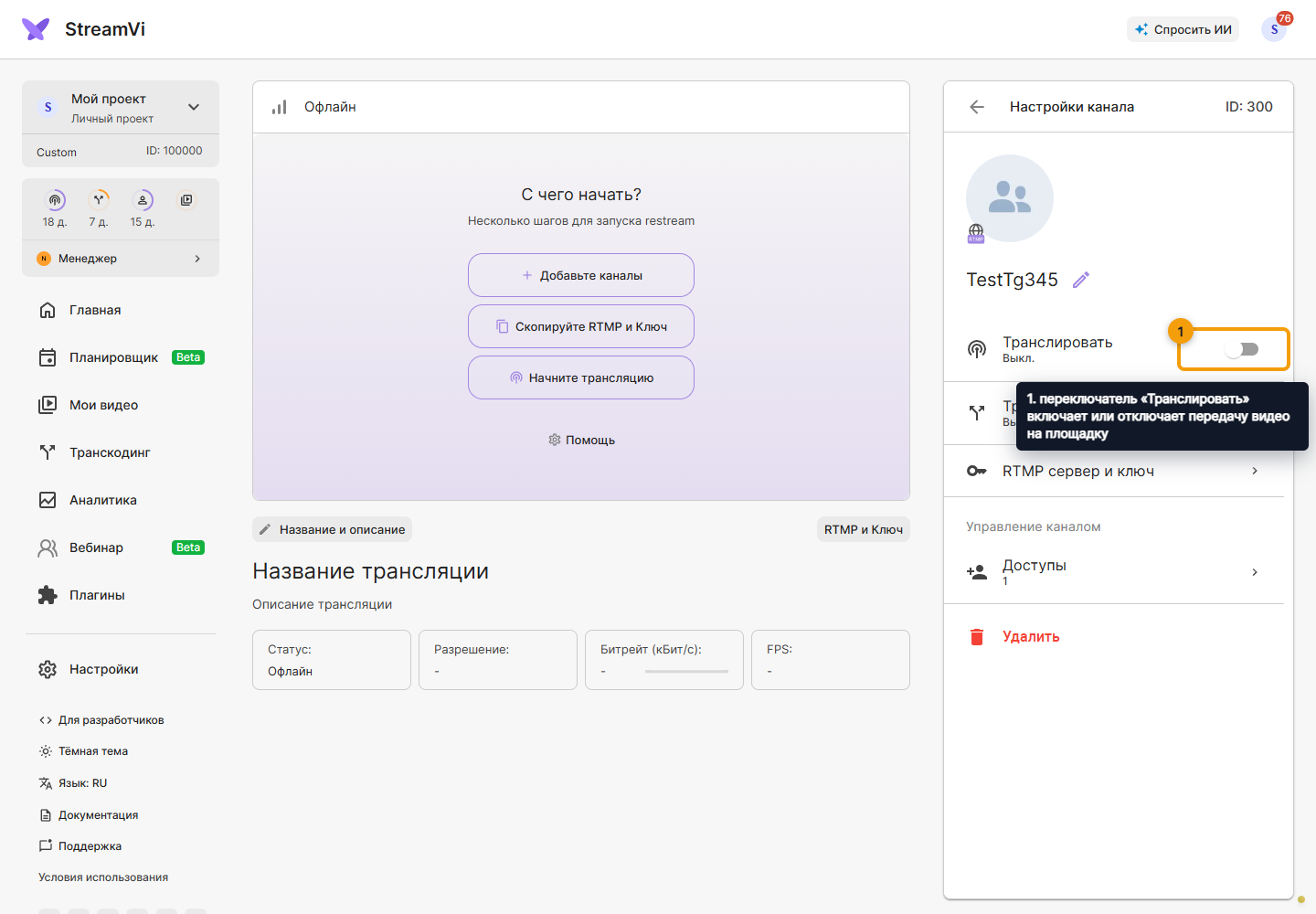The image size is (1316, 914).
Task: Toggle Тёмная тема in sidebar
Action: pyautogui.click(x=83, y=751)
